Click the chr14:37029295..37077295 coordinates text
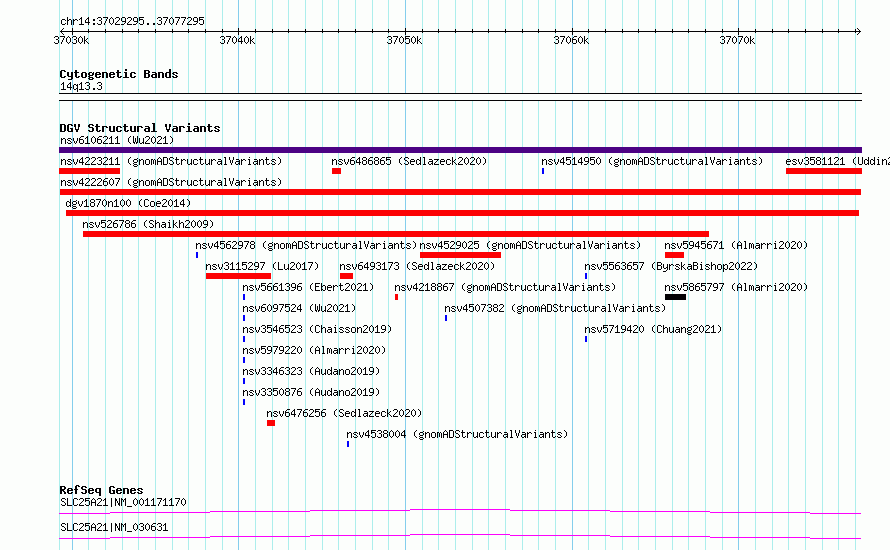Screen dimensions: 890x550 point(132,21)
